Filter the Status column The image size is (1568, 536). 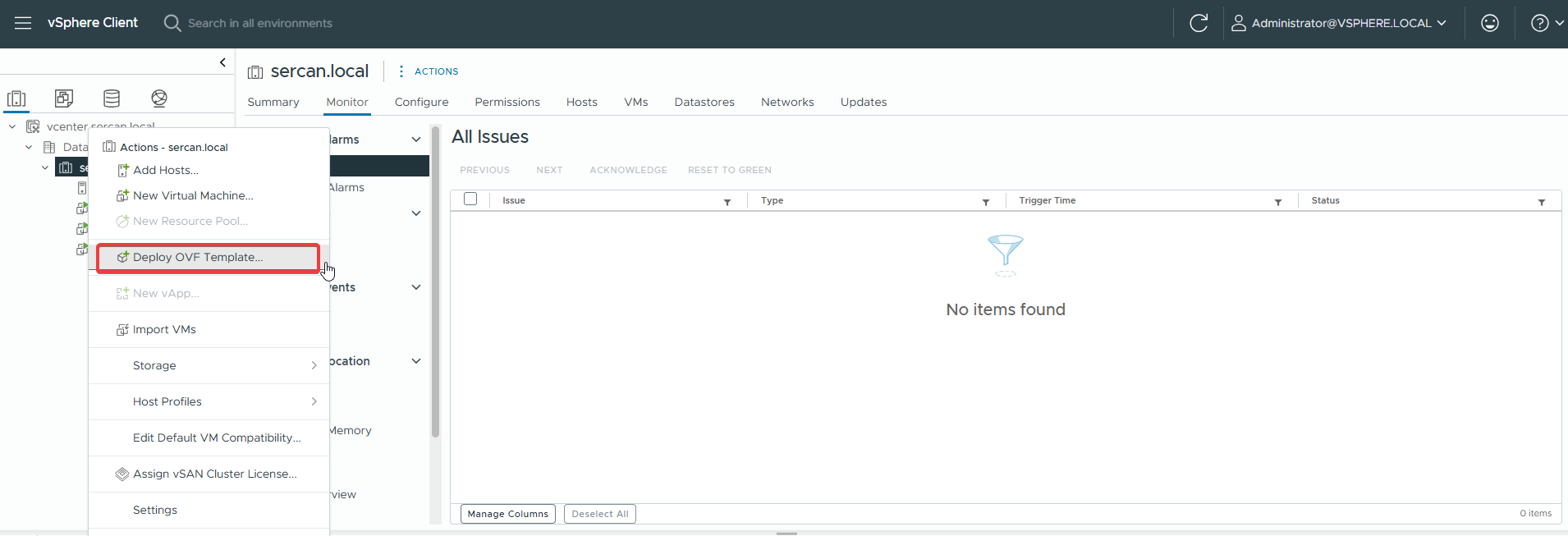1541,202
